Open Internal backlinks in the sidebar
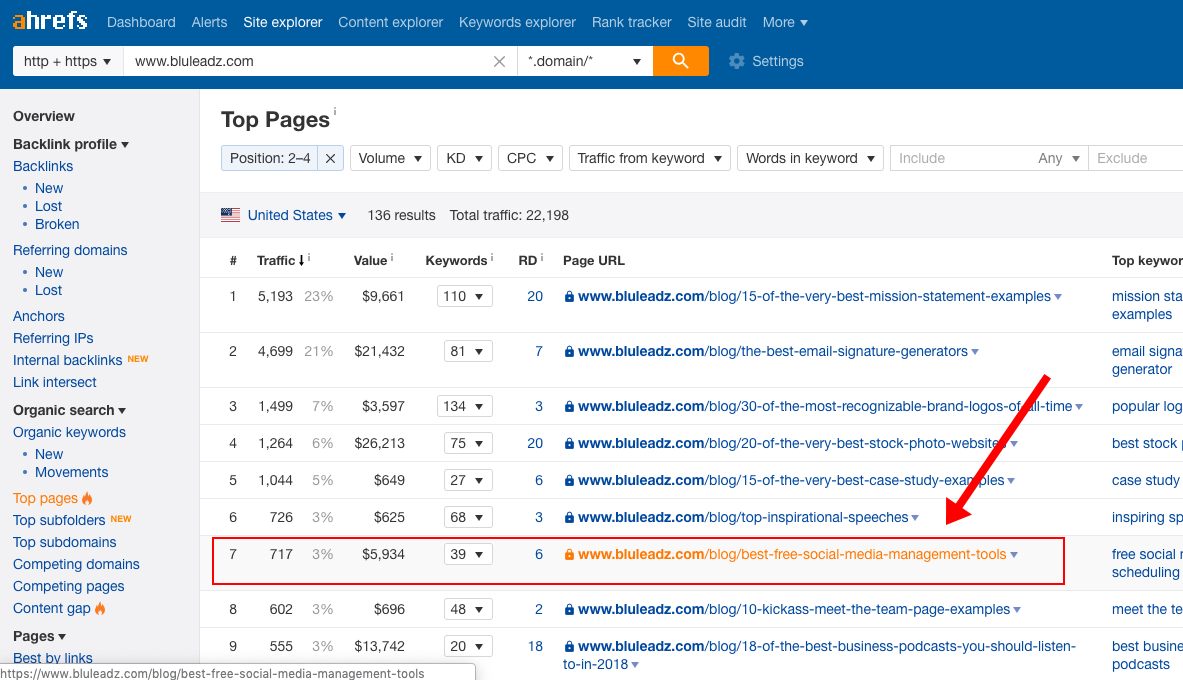1183x680 pixels. (x=67, y=360)
